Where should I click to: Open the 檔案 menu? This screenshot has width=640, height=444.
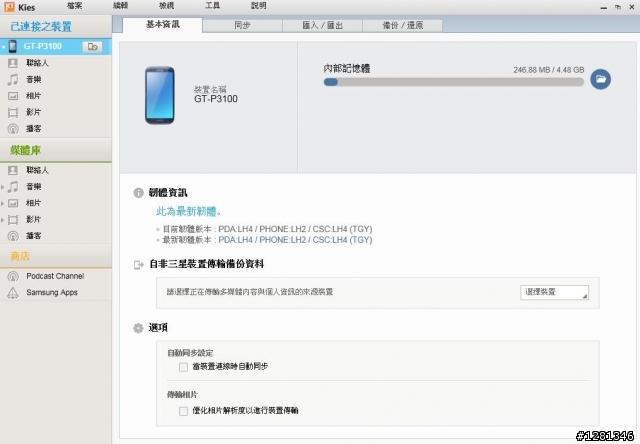click(x=75, y=6)
